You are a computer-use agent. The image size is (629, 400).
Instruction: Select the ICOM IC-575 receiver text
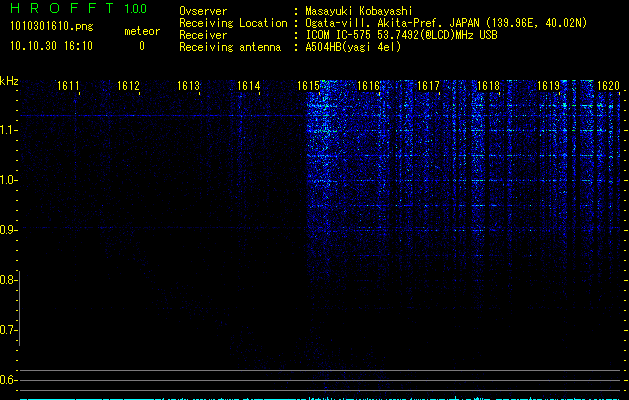click(401, 35)
